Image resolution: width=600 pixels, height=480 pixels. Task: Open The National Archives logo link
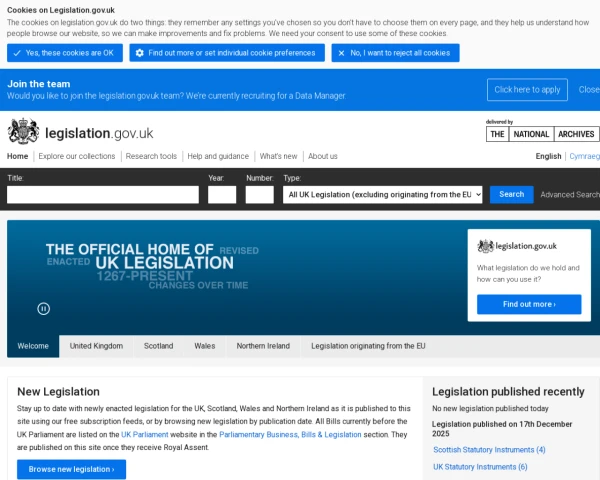click(x=542, y=131)
